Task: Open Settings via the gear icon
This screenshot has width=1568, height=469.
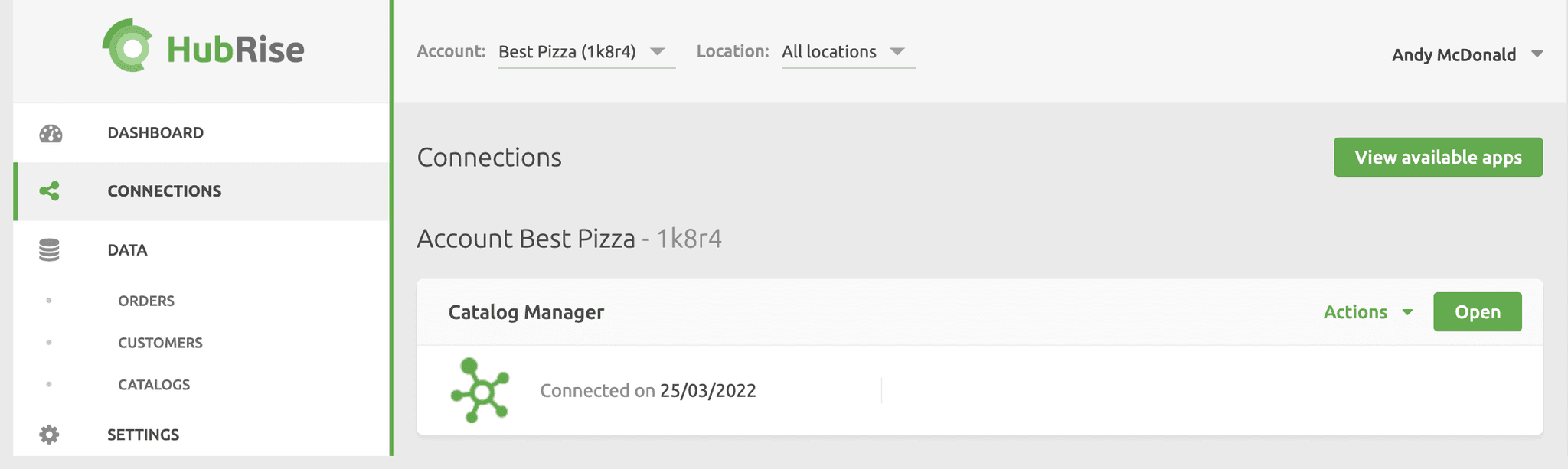Action: click(x=50, y=434)
